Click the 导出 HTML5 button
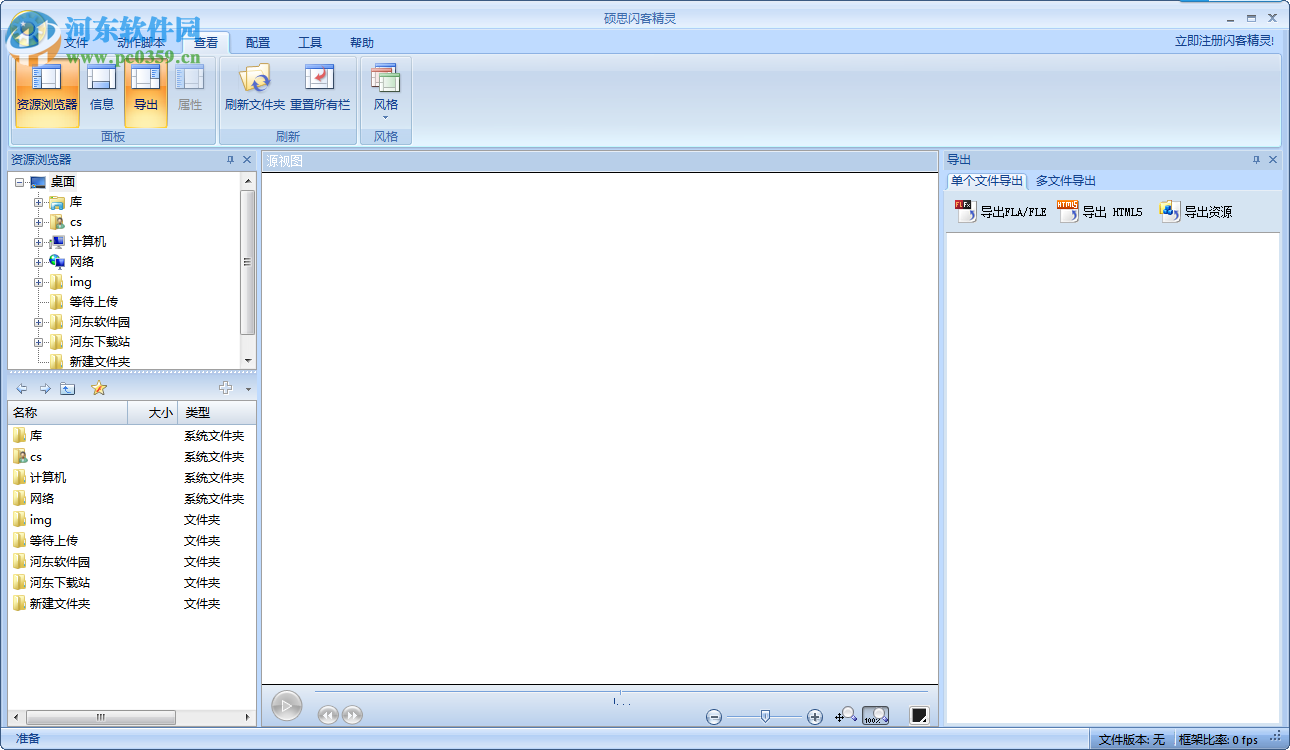1290x750 pixels. [1100, 211]
